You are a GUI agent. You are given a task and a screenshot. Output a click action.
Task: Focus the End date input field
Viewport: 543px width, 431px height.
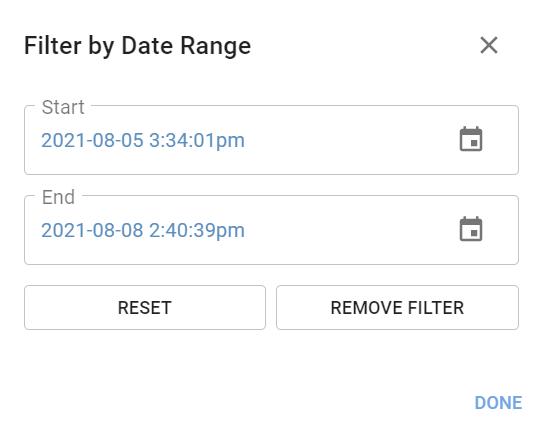tap(271, 230)
